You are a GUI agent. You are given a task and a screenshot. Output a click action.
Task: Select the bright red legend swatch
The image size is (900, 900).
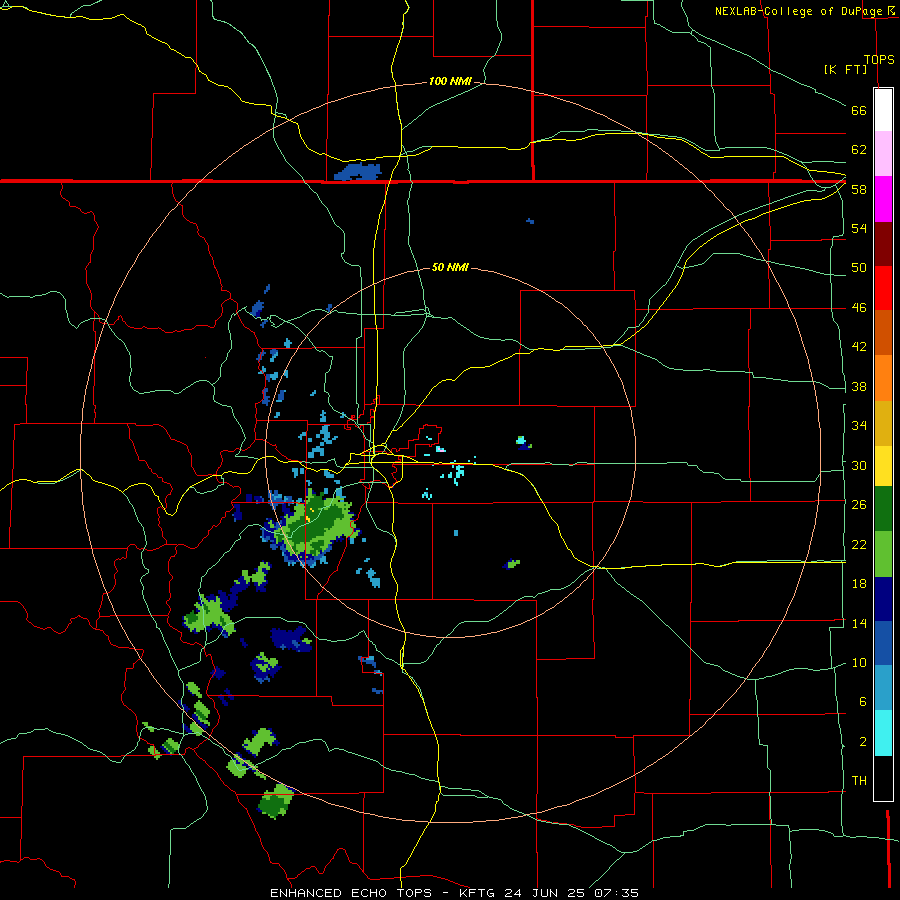pos(883,288)
